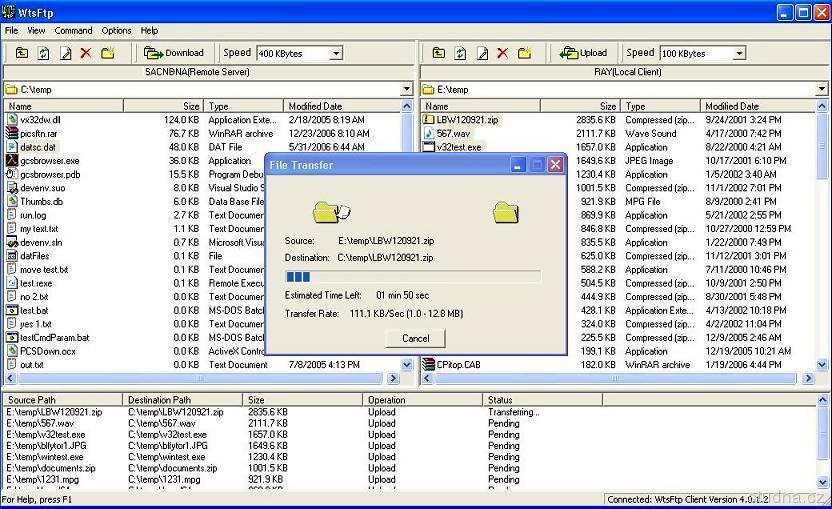
Task: Open the Command menu
Action: click(x=73, y=31)
